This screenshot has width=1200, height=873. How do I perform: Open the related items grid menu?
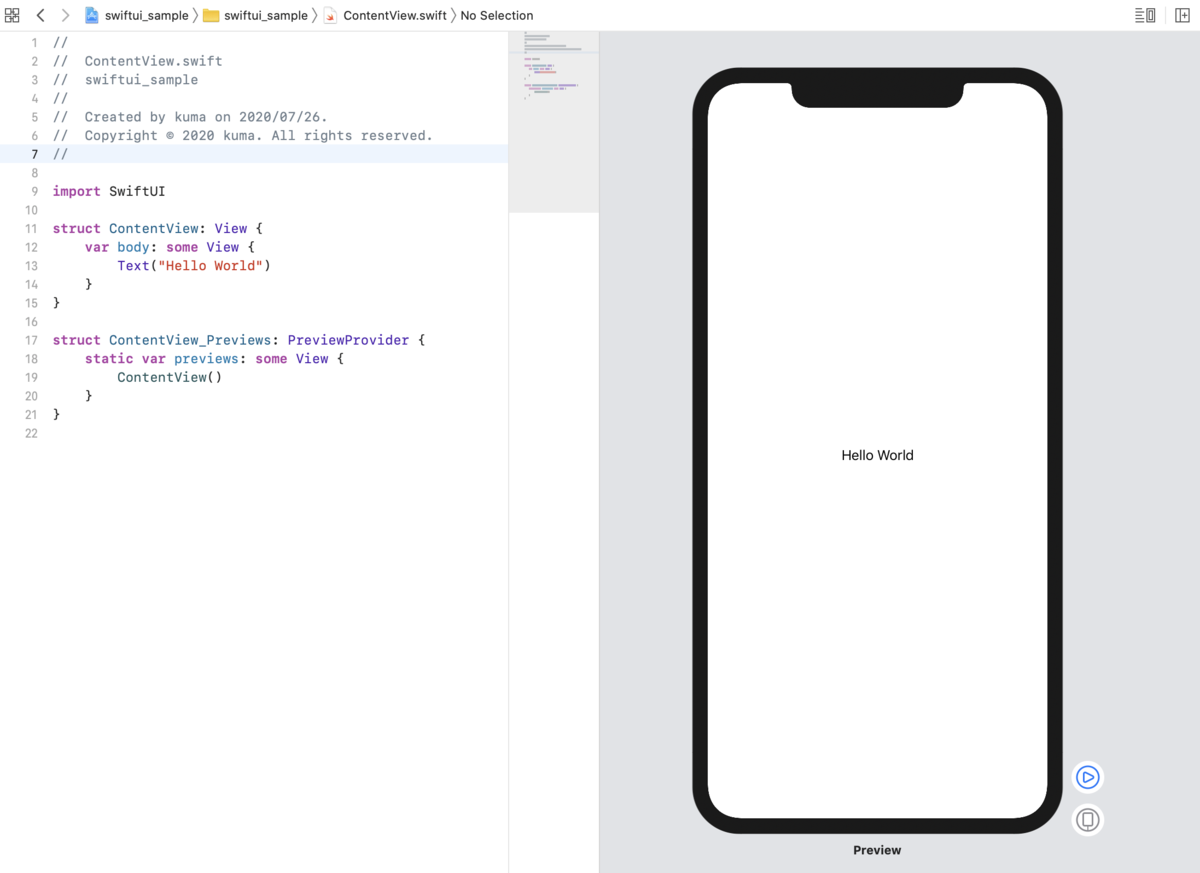coord(12,15)
